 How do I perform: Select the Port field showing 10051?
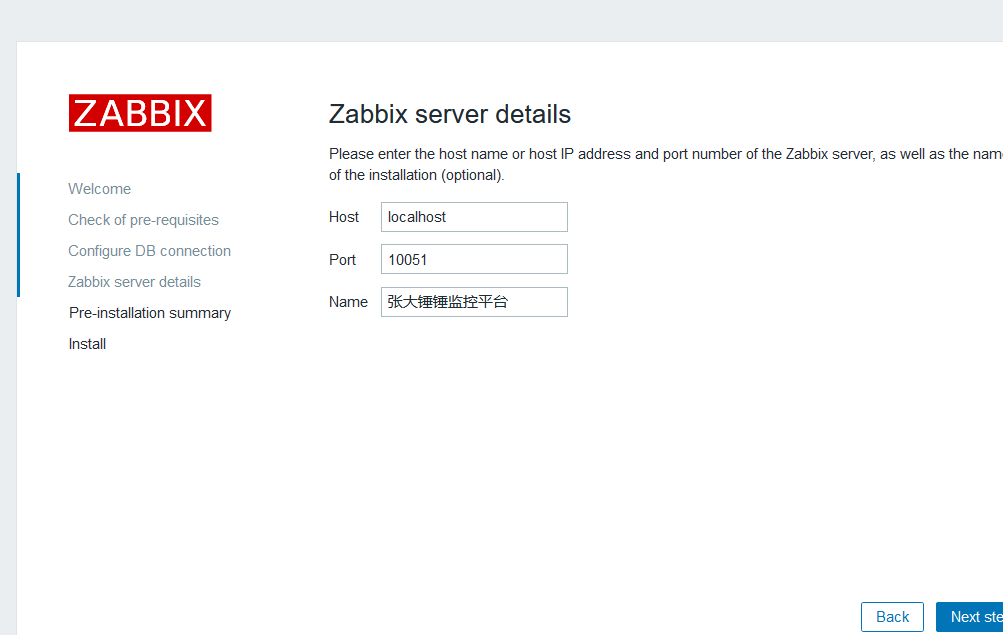[x=473, y=258]
